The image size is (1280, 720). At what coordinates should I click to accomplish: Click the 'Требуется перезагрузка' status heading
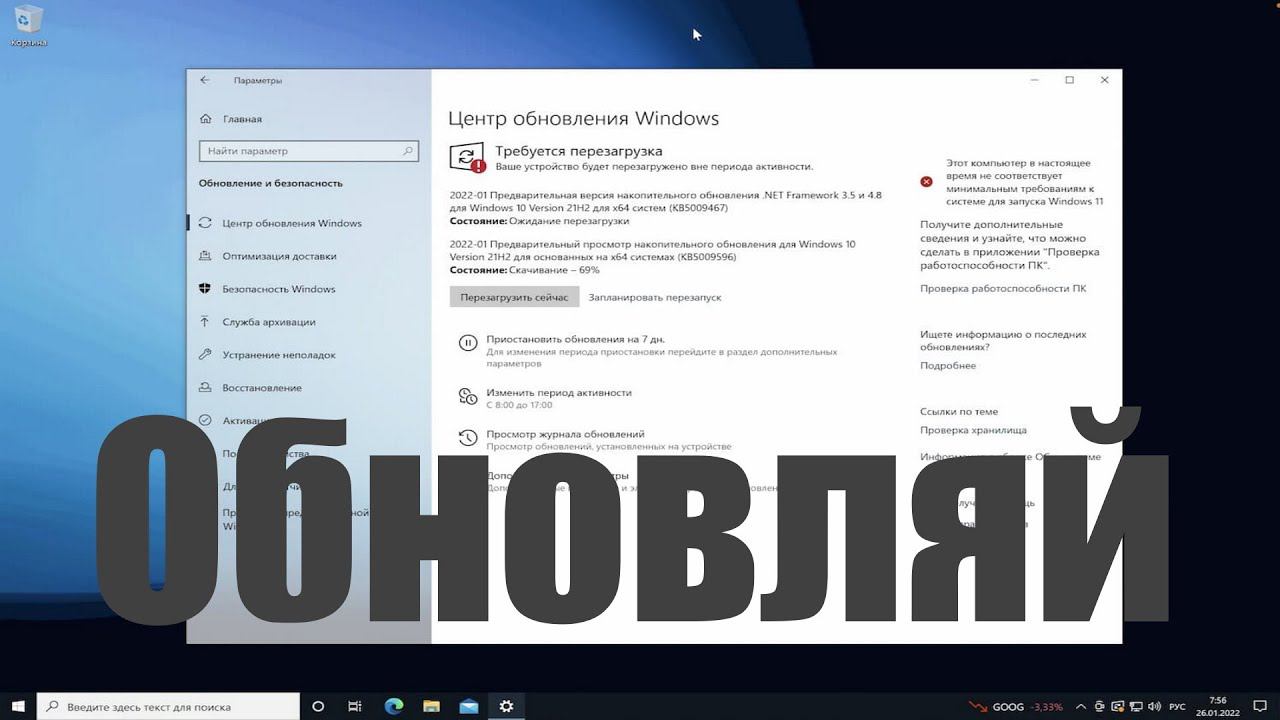pyautogui.click(x=579, y=151)
